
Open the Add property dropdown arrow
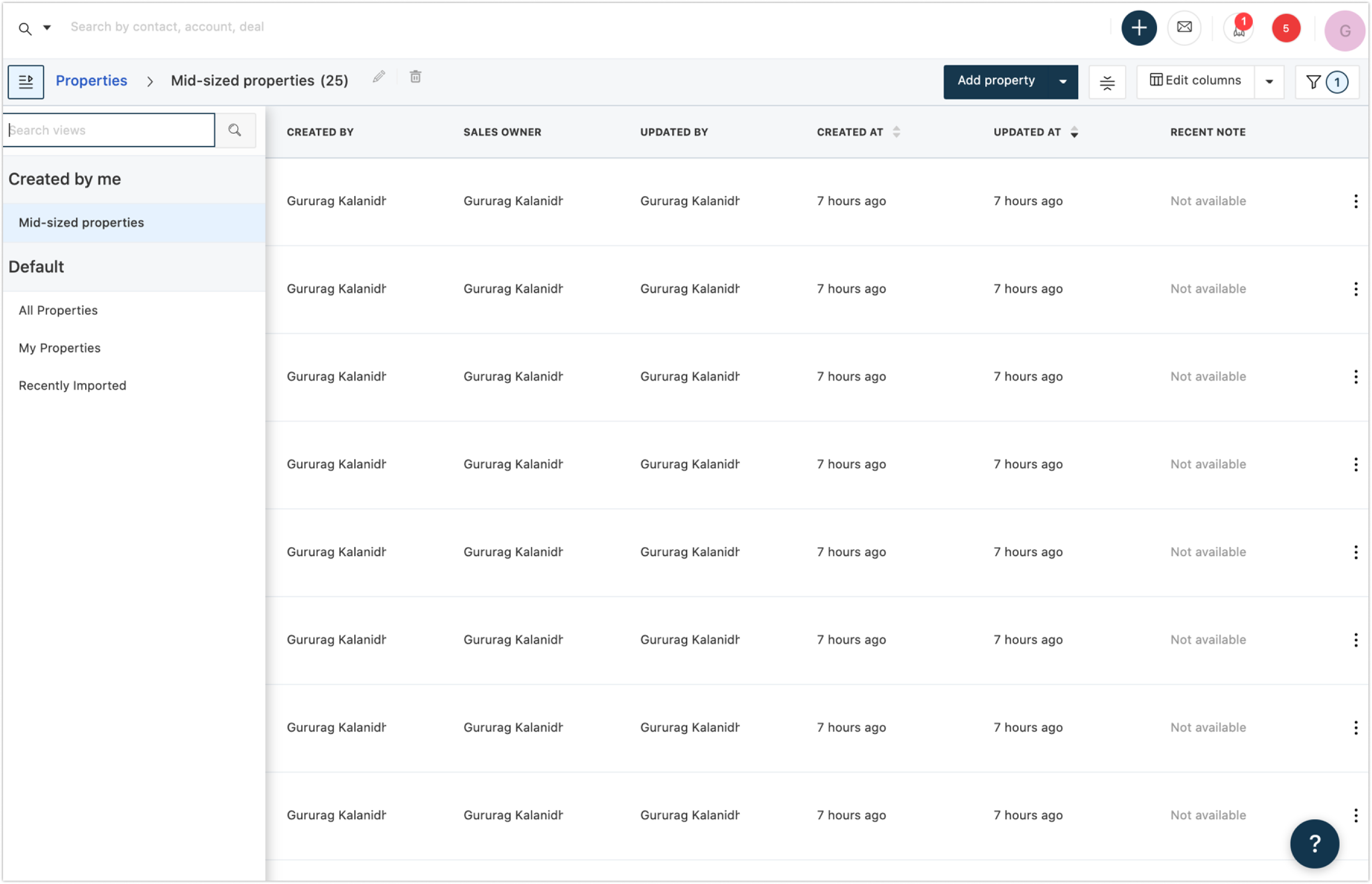1062,82
